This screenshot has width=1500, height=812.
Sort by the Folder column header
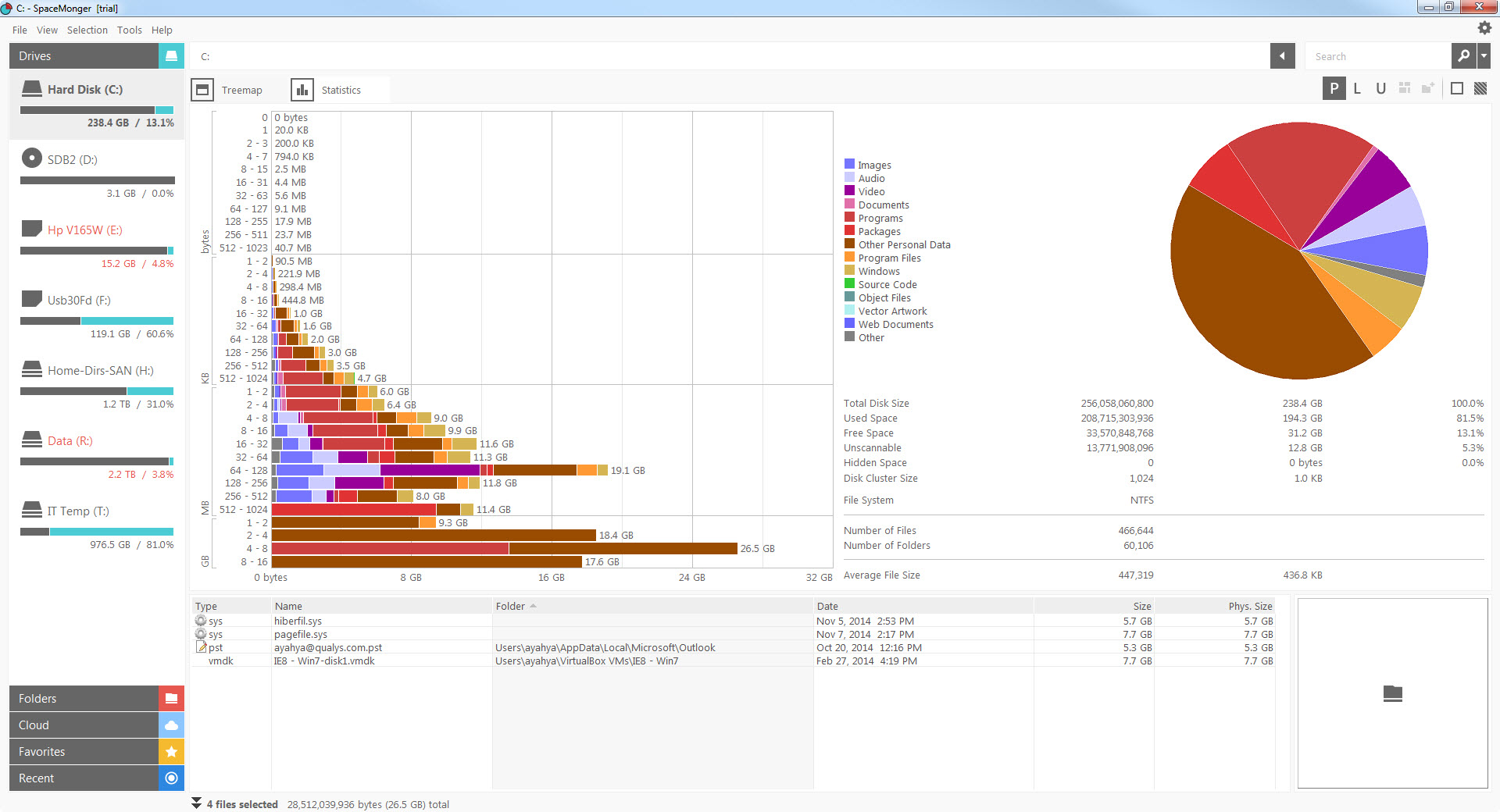510,606
